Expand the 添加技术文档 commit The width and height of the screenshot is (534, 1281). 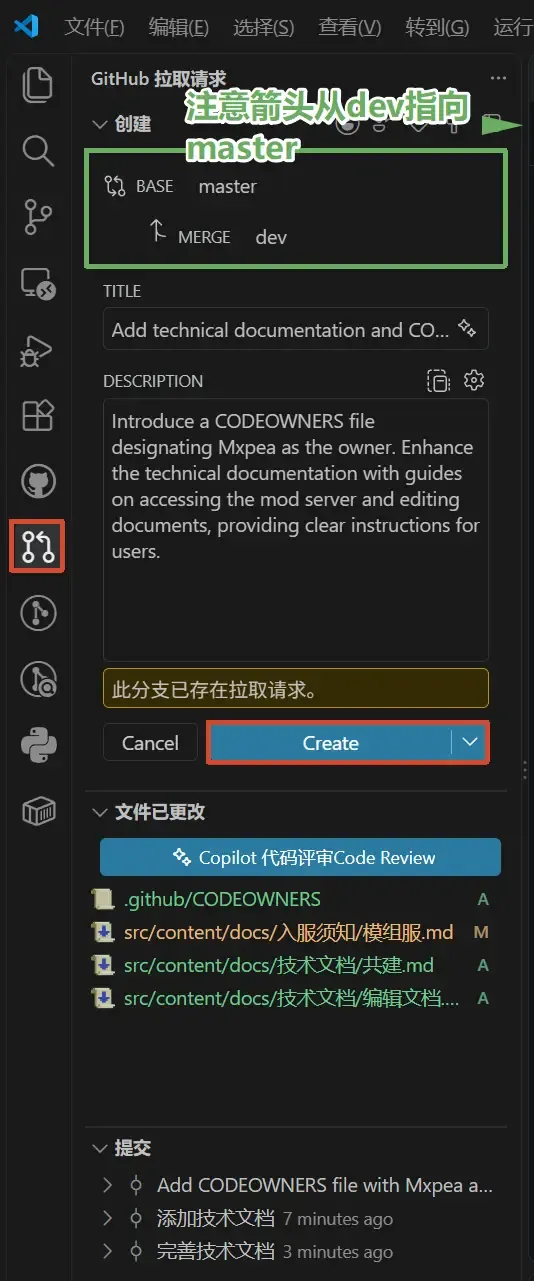(x=108, y=1218)
